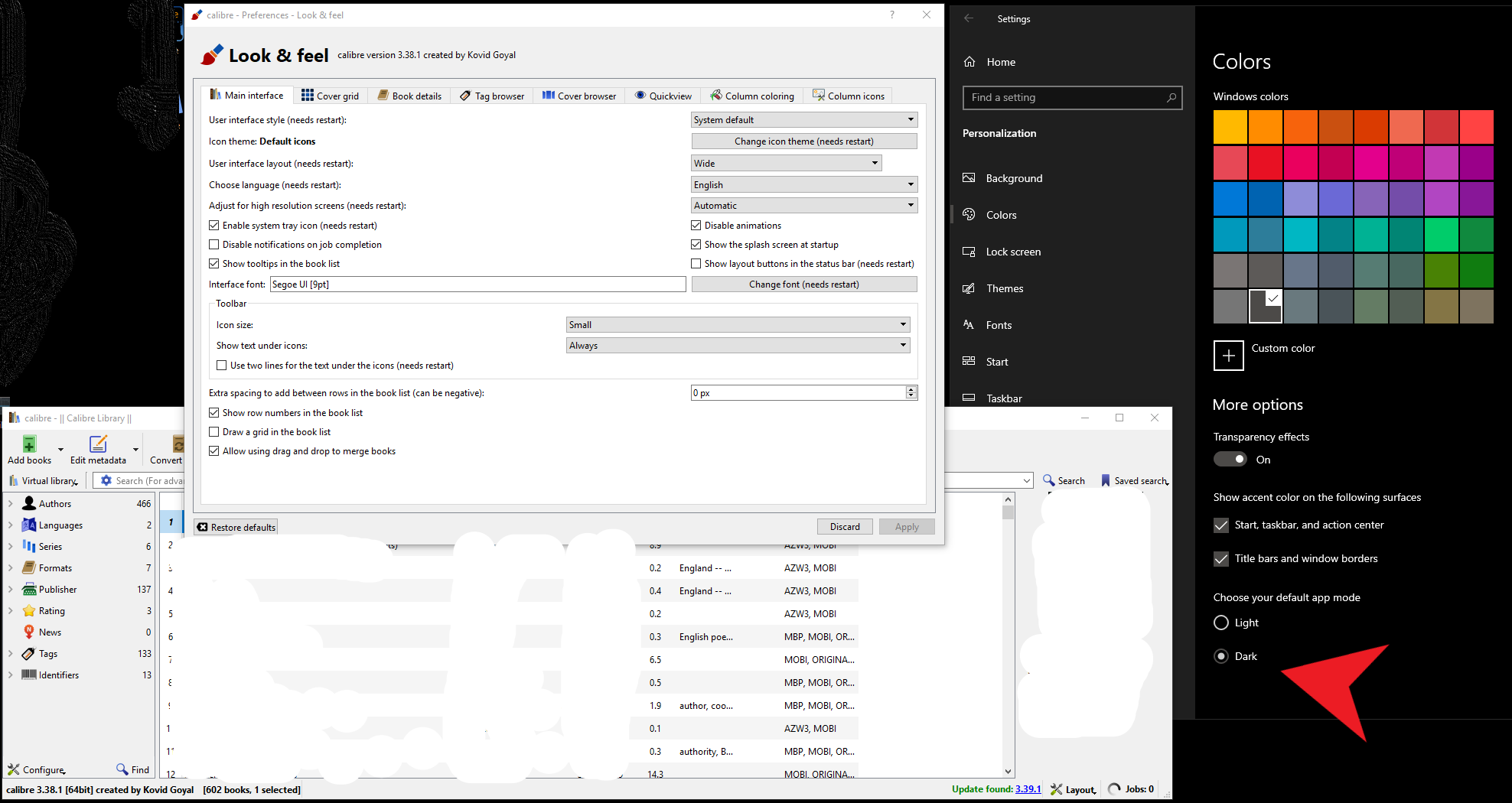Viewport: 1512px width, 803px height.
Task: Click the Rating star icon
Action: coord(29,610)
